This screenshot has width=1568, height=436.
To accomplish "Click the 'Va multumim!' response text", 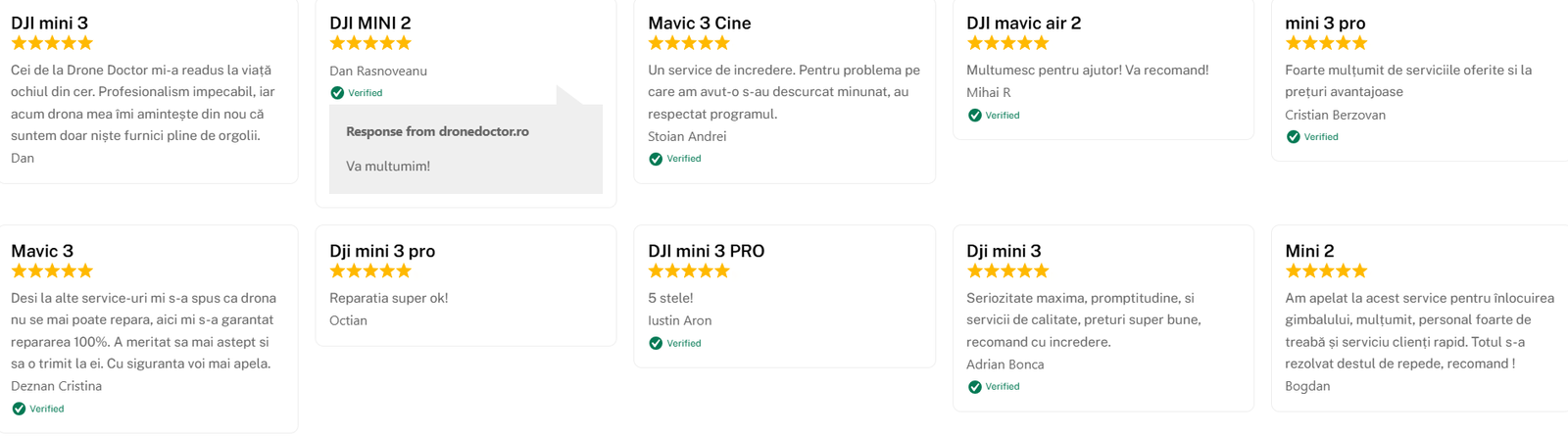I will (388, 167).
